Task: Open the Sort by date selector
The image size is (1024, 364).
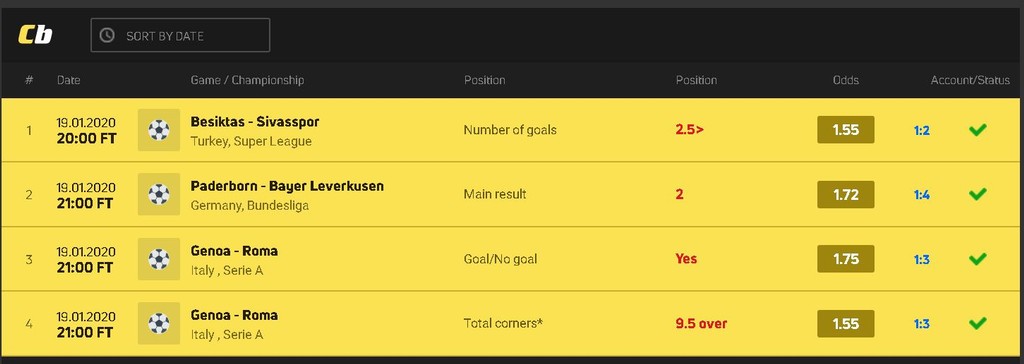Action: (180, 35)
